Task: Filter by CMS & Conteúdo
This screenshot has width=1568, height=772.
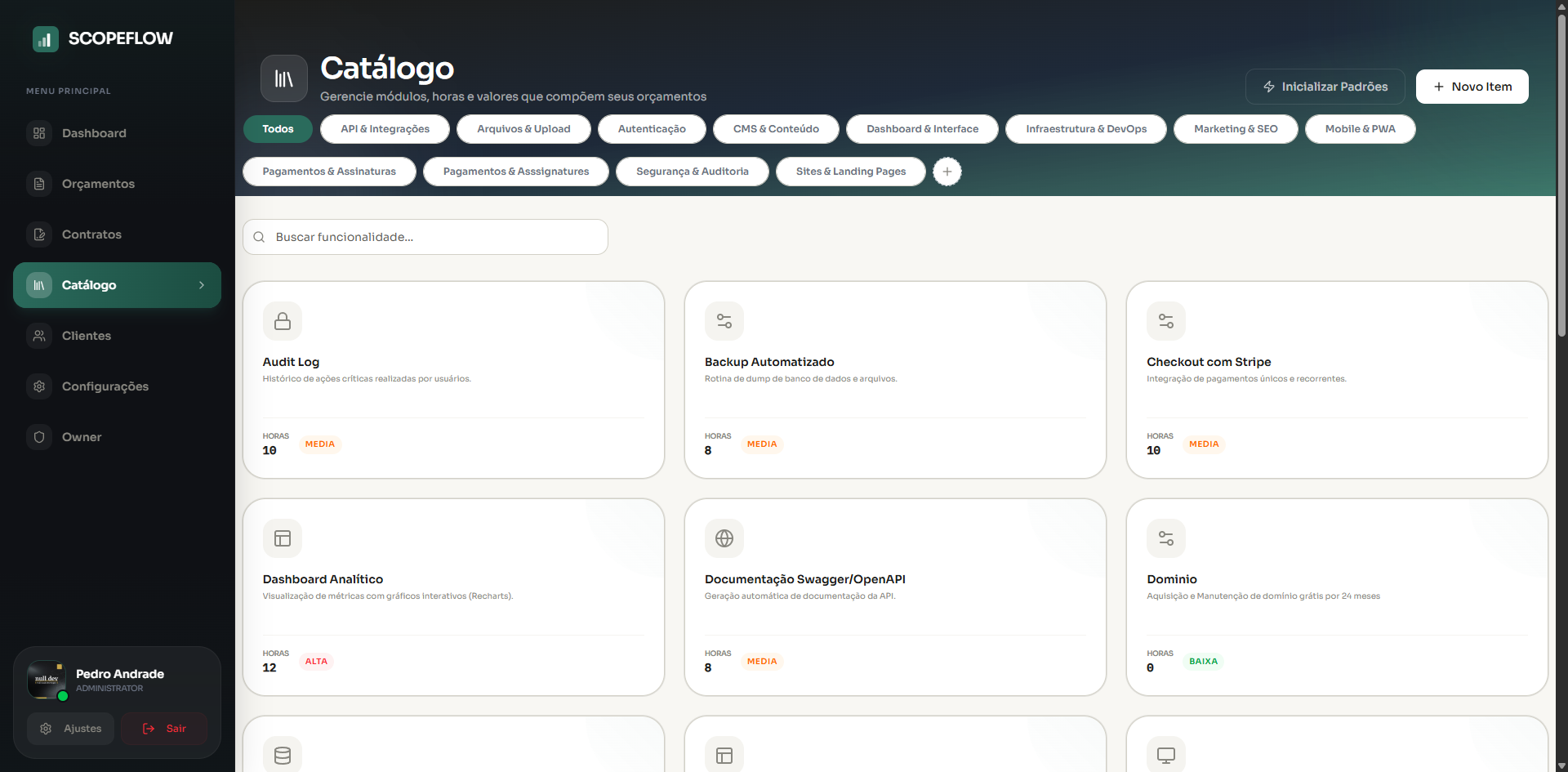Action: click(x=776, y=129)
